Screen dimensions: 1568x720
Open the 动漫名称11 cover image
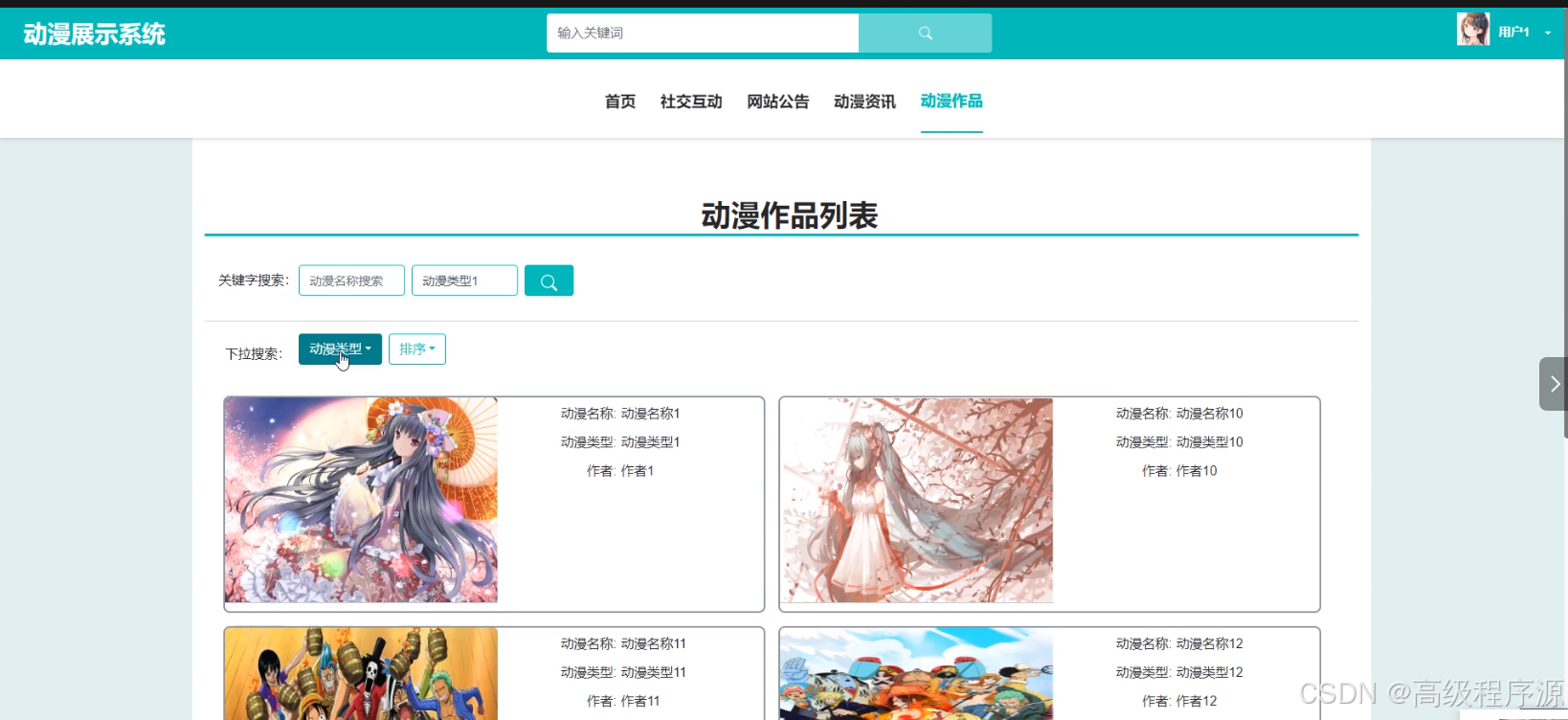(362, 673)
